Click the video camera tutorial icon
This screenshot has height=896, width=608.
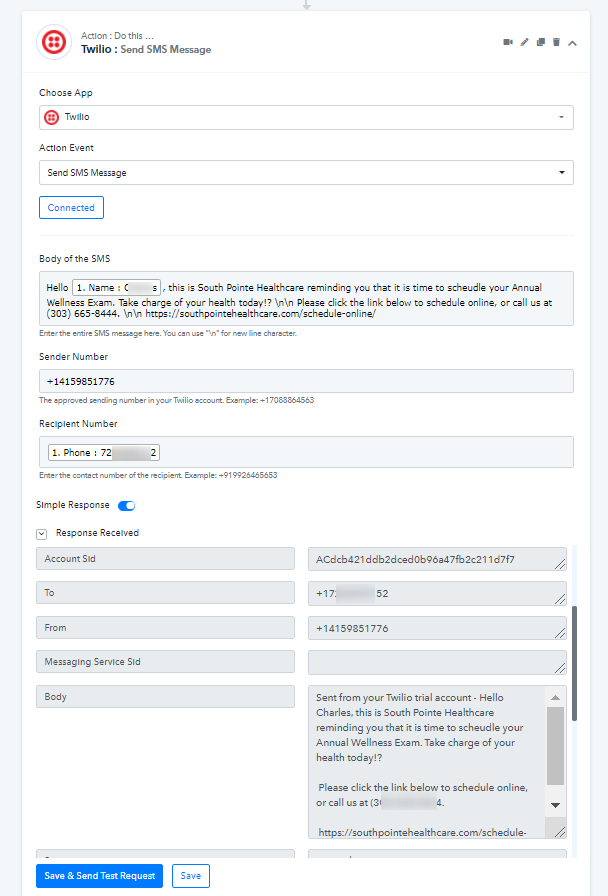(508, 42)
